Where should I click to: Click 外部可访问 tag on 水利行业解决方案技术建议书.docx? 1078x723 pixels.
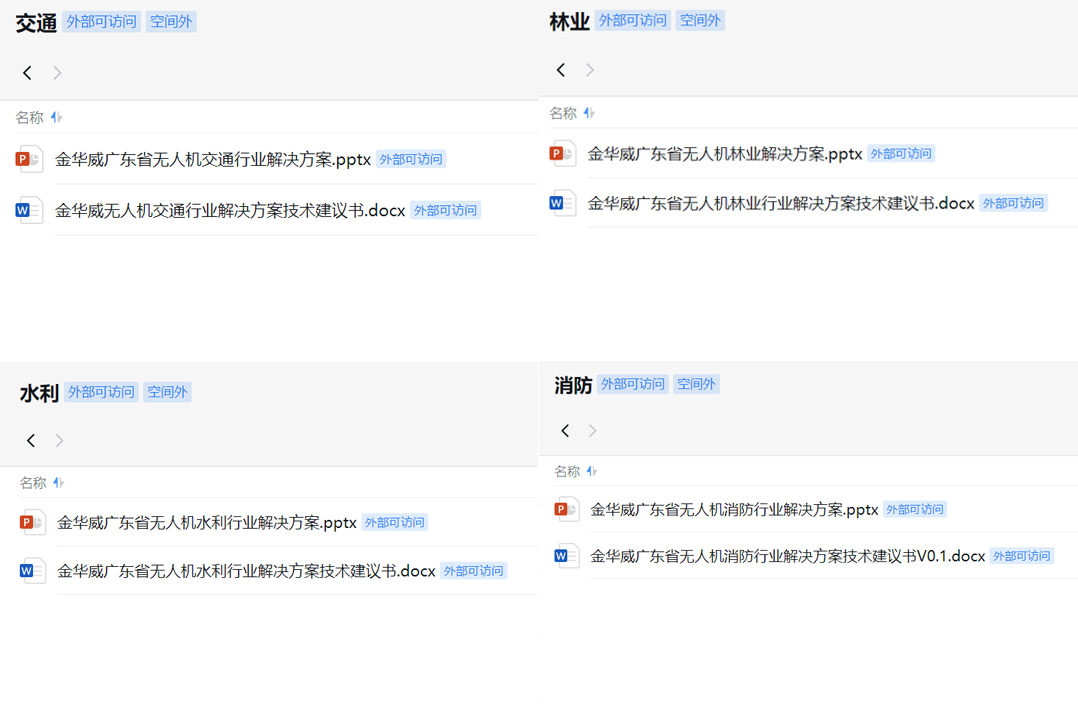point(474,570)
